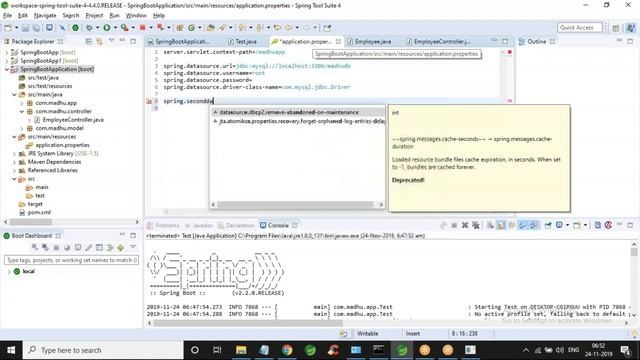Click the Collapse All icon in Package Explorer

coord(89,41)
